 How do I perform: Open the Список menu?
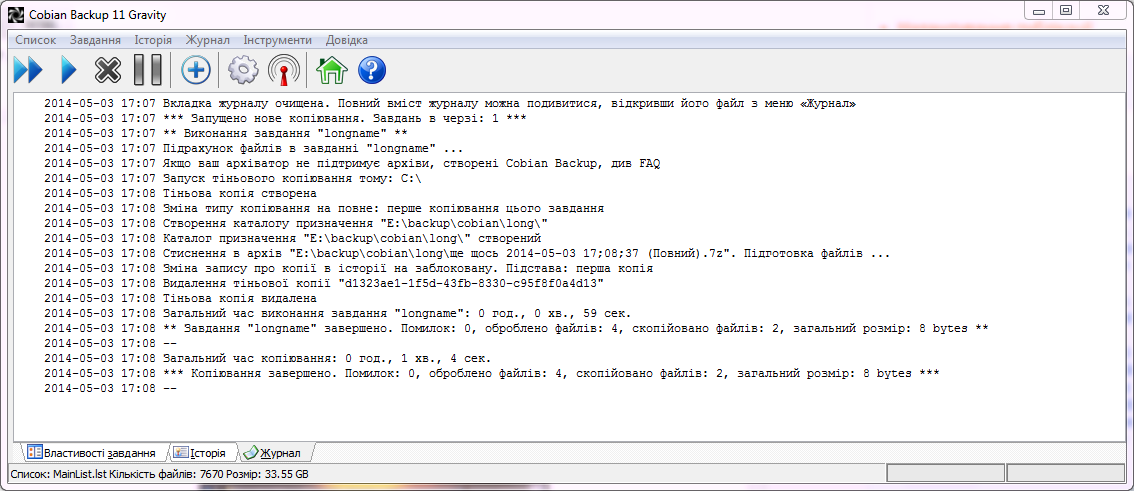click(36, 40)
